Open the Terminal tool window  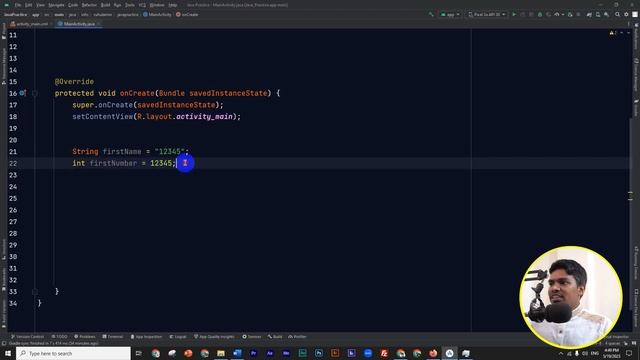pos(113,336)
